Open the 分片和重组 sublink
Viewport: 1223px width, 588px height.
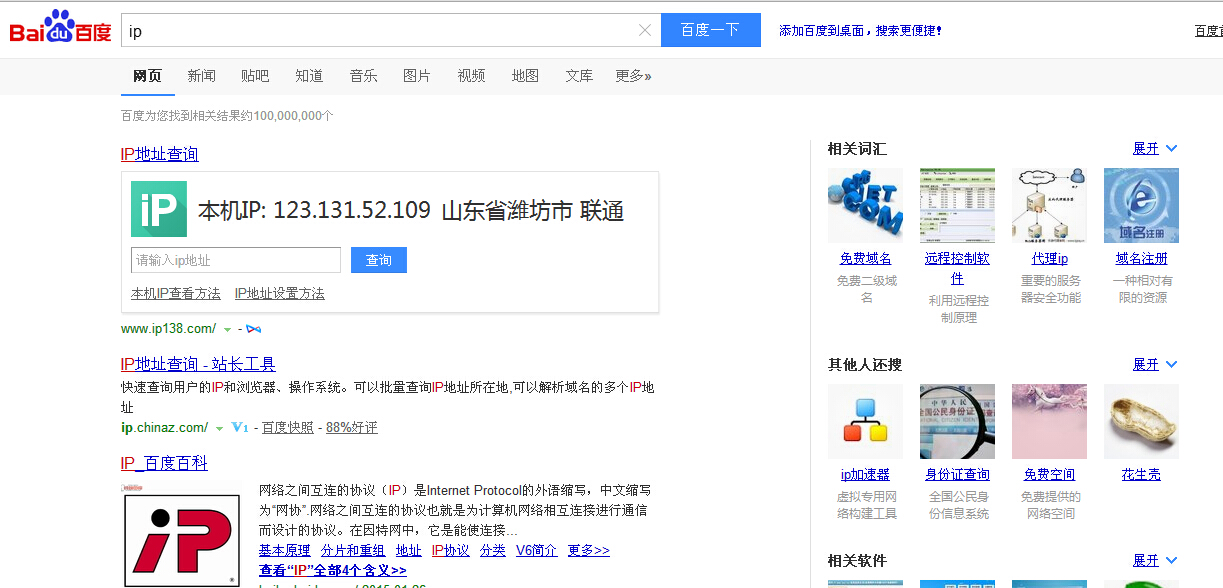(x=353, y=550)
